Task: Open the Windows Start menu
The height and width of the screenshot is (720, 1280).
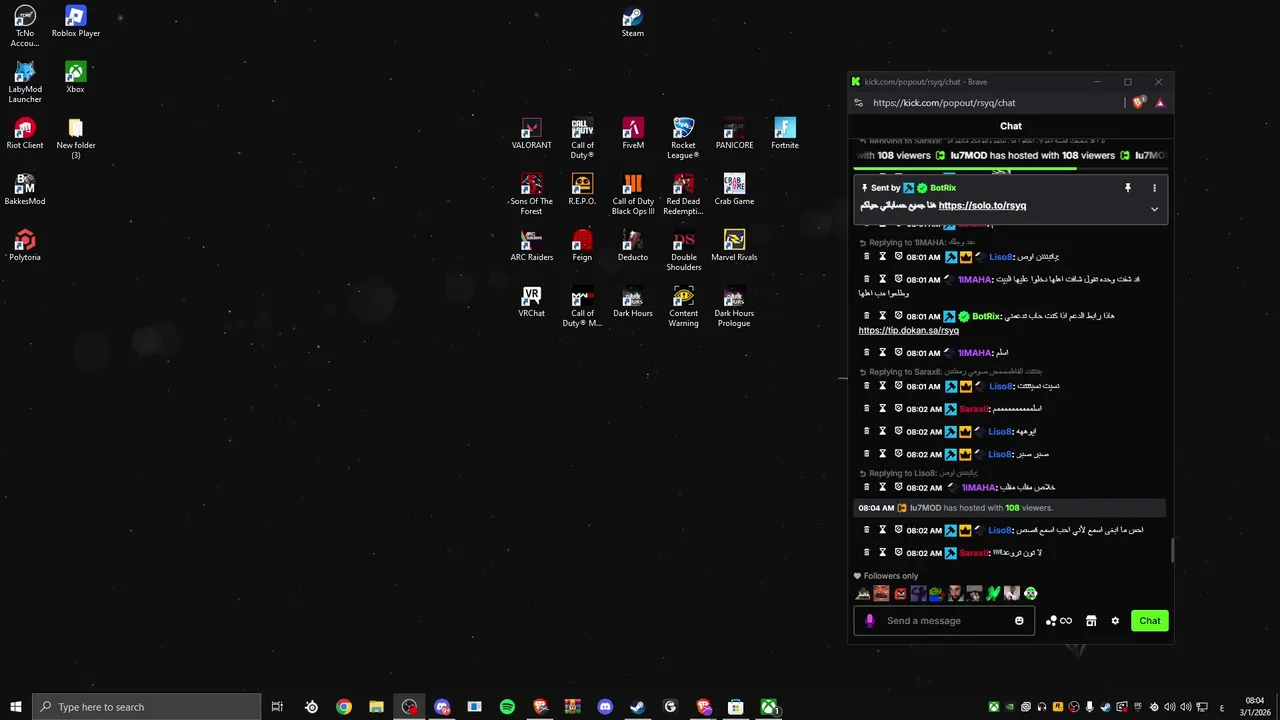Action: 15,707
